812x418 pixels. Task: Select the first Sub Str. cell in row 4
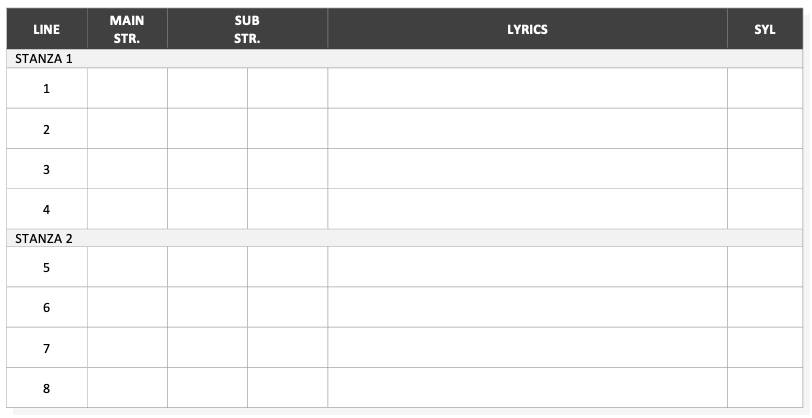pyautogui.click(x=207, y=209)
